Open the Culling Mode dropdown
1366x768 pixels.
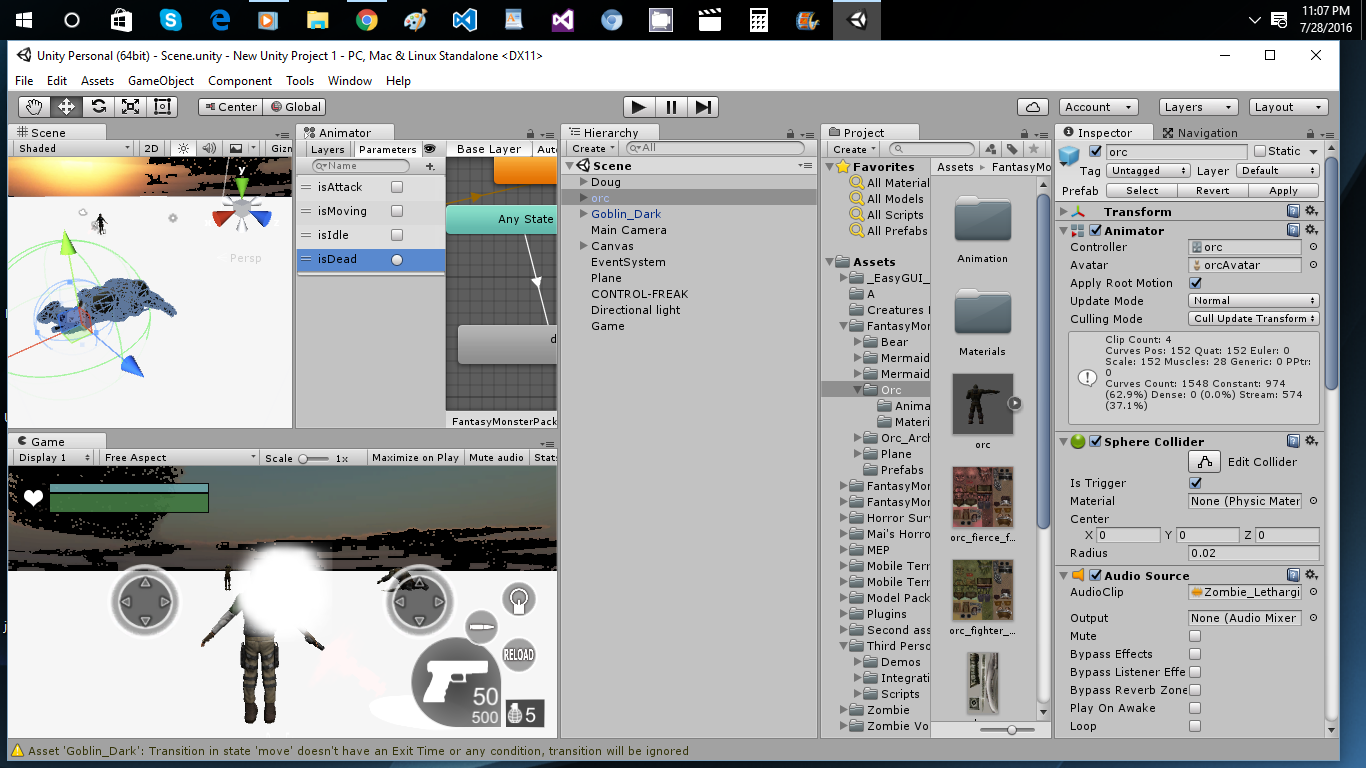(1254, 319)
